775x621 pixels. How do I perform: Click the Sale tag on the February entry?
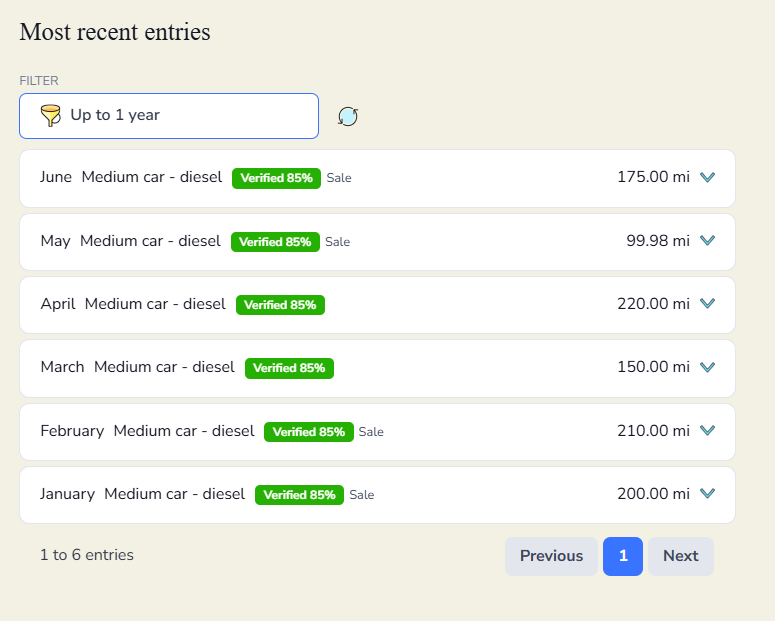(x=371, y=432)
